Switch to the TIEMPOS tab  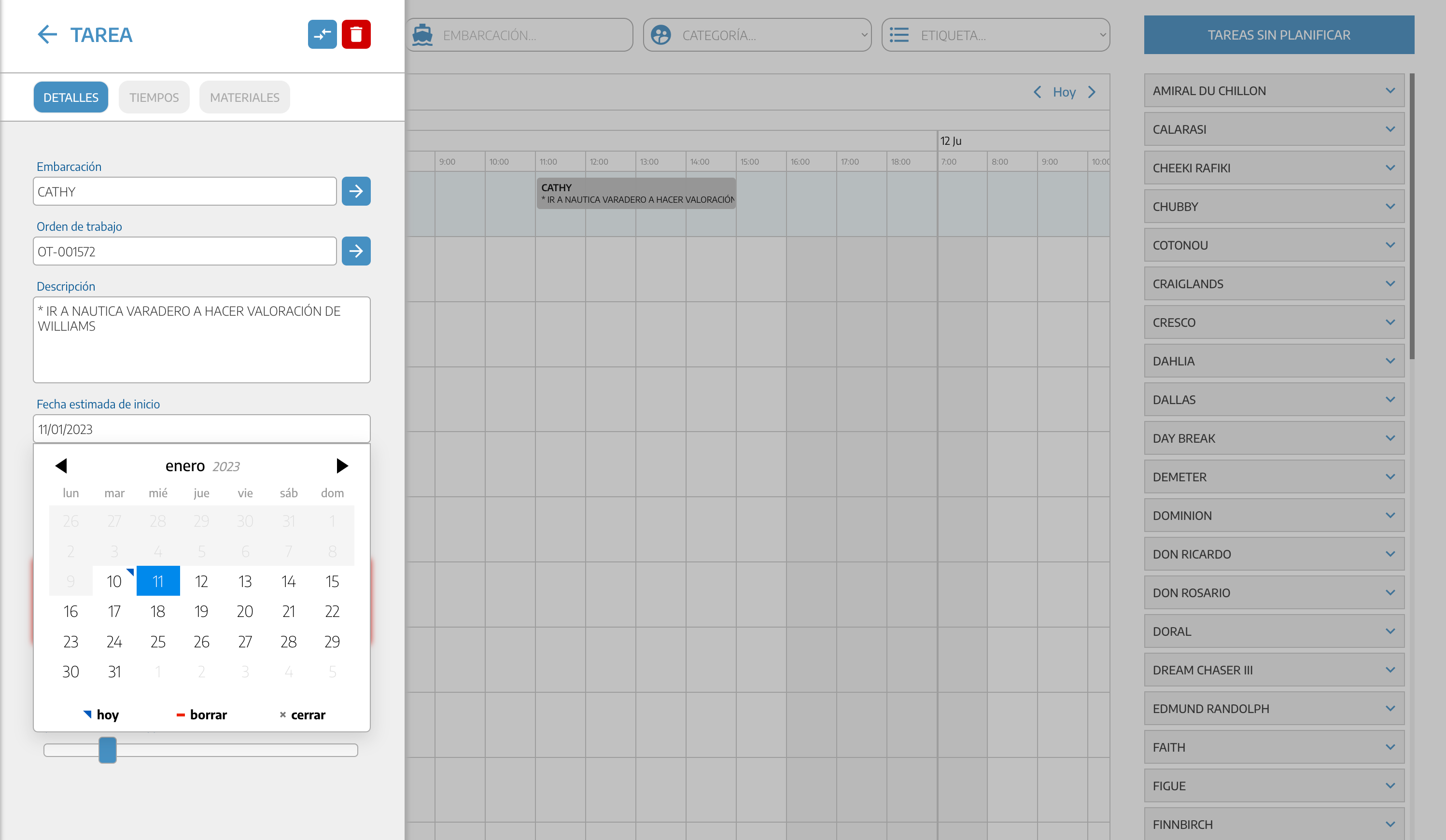click(x=154, y=98)
